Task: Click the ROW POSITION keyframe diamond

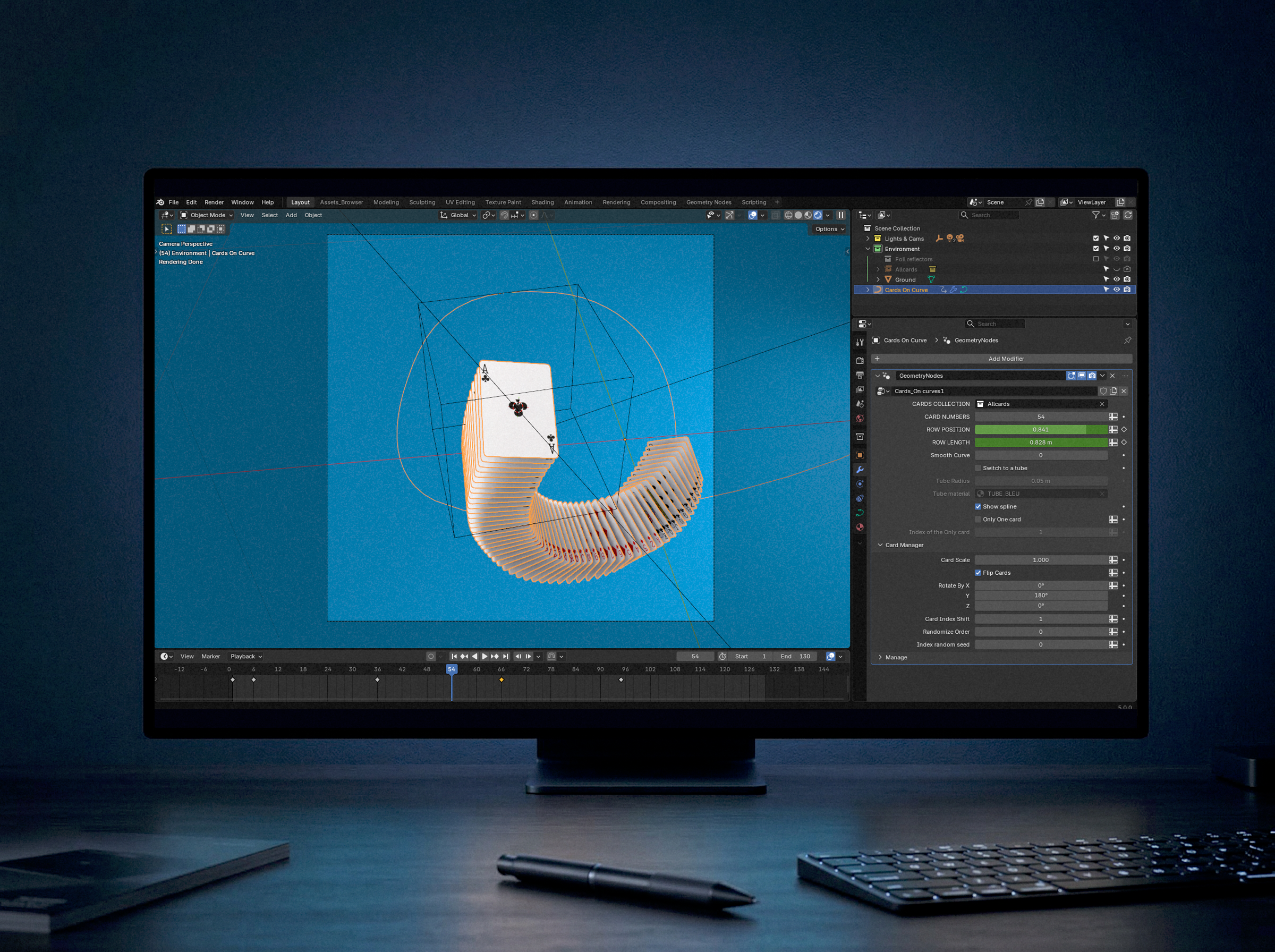Action: (1124, 429)
